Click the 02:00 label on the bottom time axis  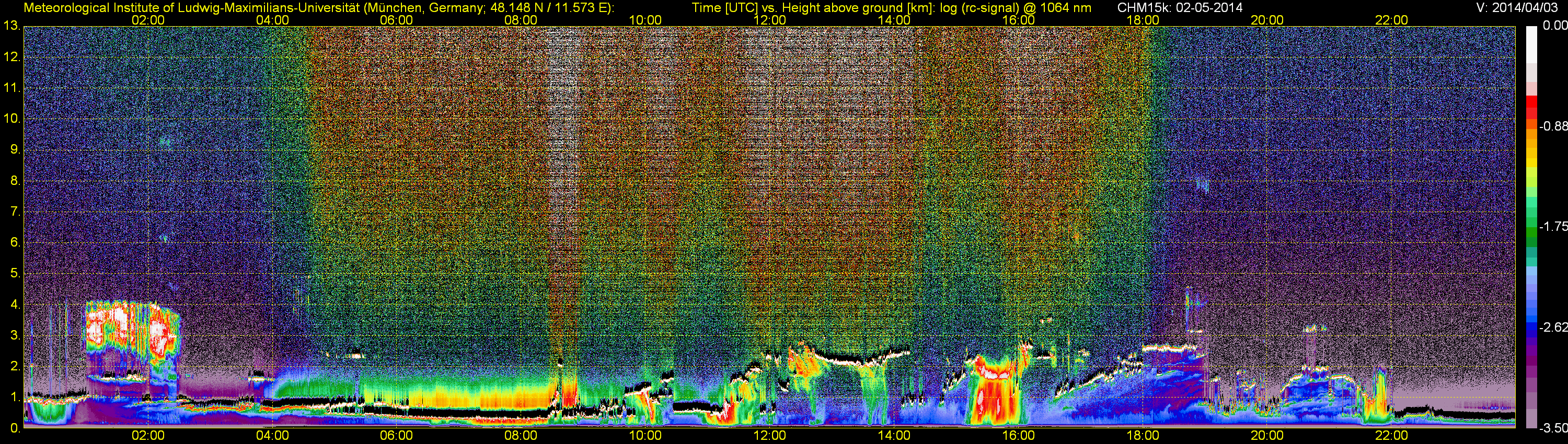(x=148, y=436)
